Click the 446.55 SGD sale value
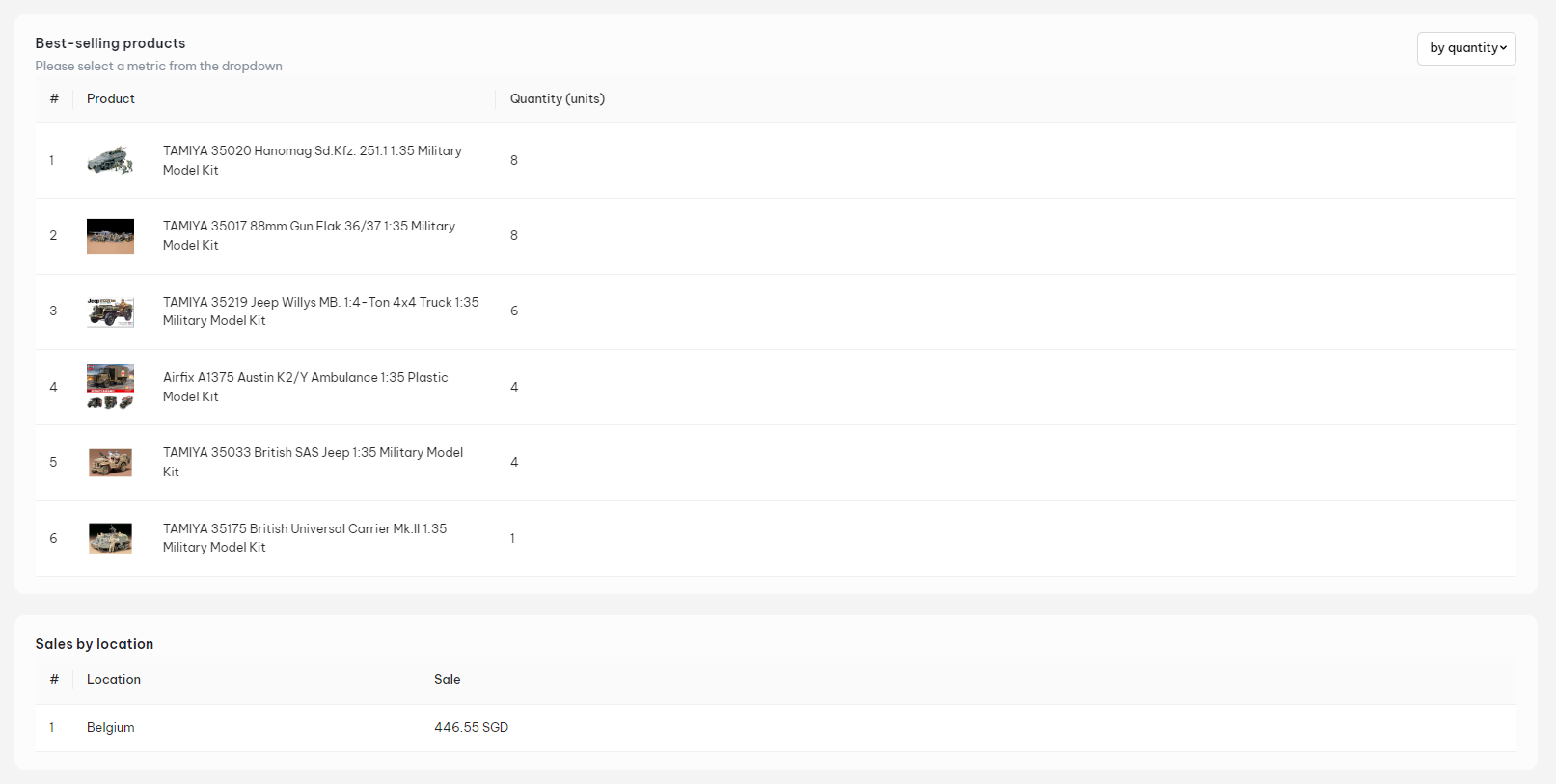 [471, 727]
